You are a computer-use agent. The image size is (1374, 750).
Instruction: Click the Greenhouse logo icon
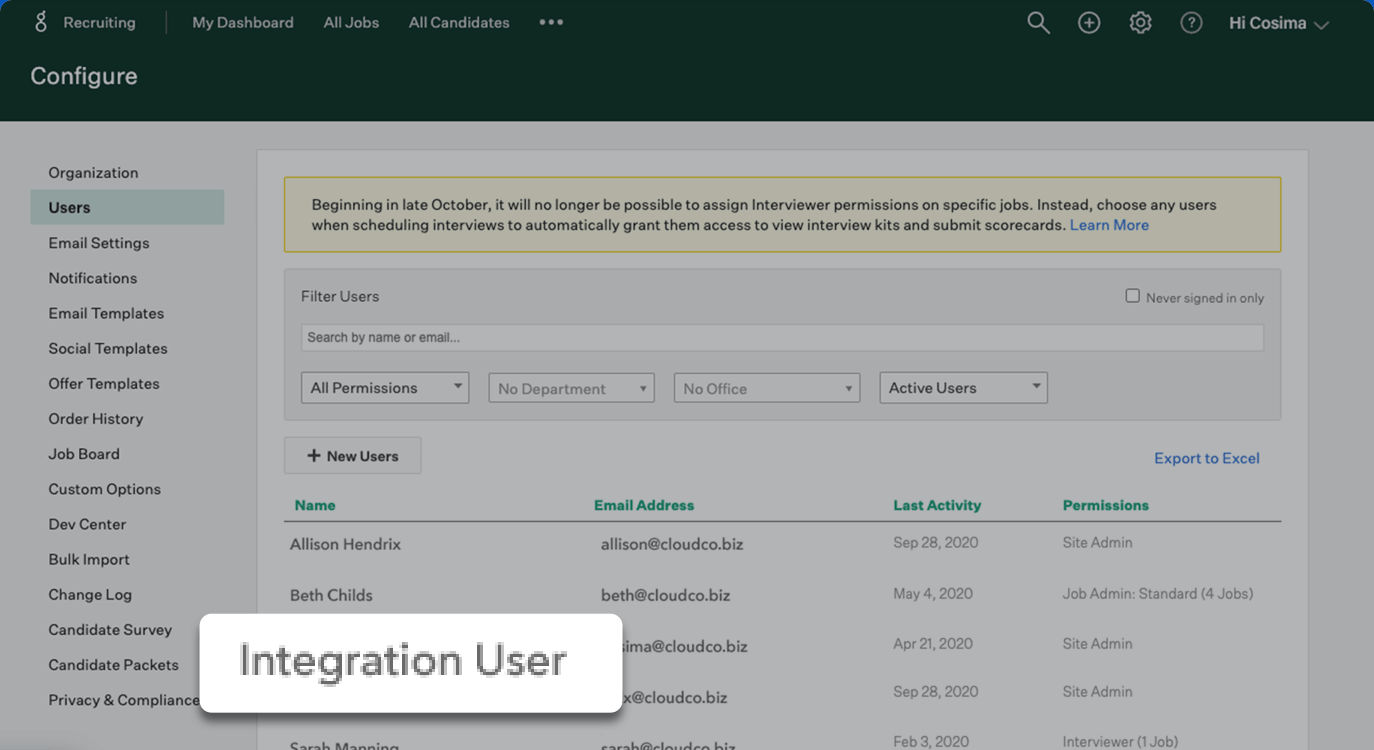pyautogui.click(x=41, y=22)
